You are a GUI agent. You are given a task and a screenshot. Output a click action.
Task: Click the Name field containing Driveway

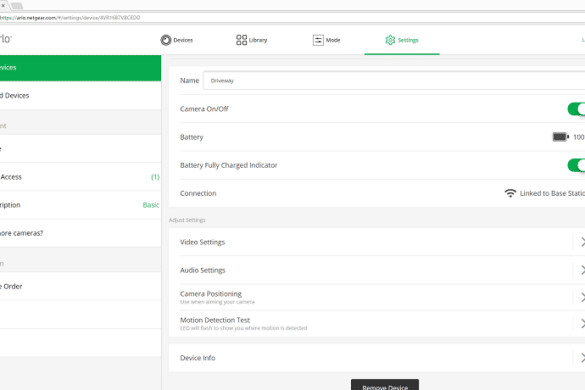[x=394, y=81]
